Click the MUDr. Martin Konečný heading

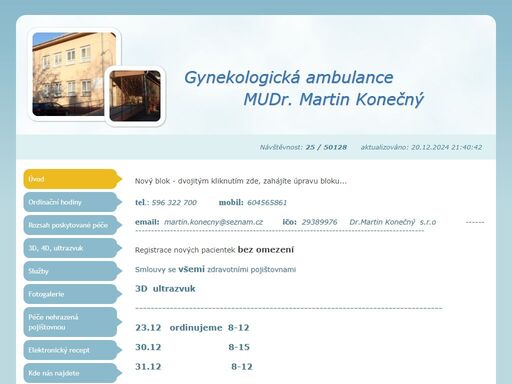333,100
